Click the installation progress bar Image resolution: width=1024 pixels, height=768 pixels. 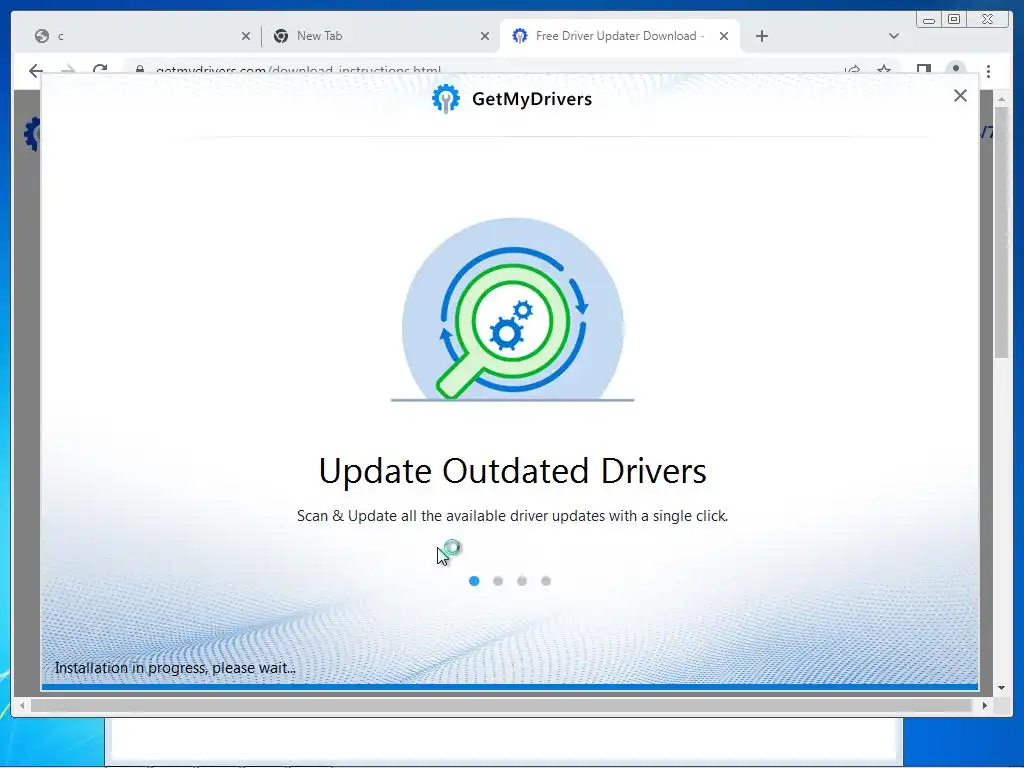tap(509, 686)
